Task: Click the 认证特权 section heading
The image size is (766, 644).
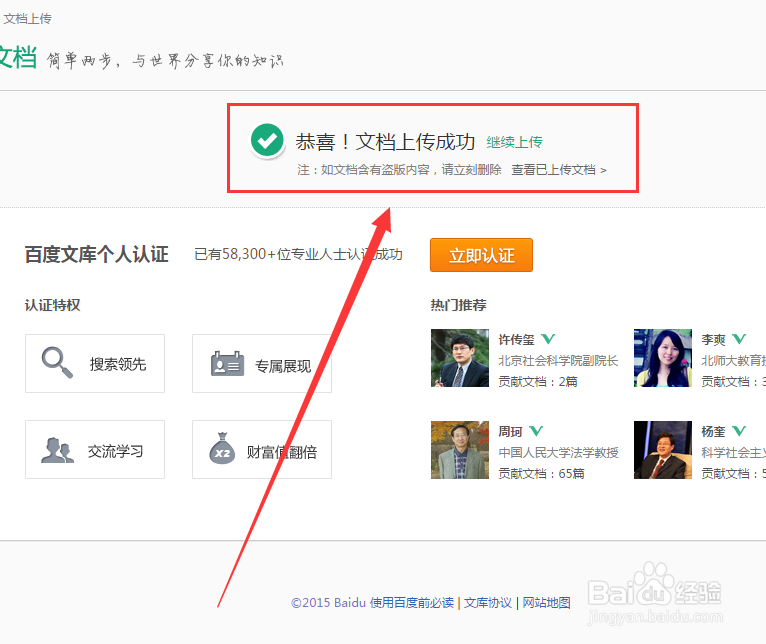Action: pyautogui.click(x=53, y=305)
